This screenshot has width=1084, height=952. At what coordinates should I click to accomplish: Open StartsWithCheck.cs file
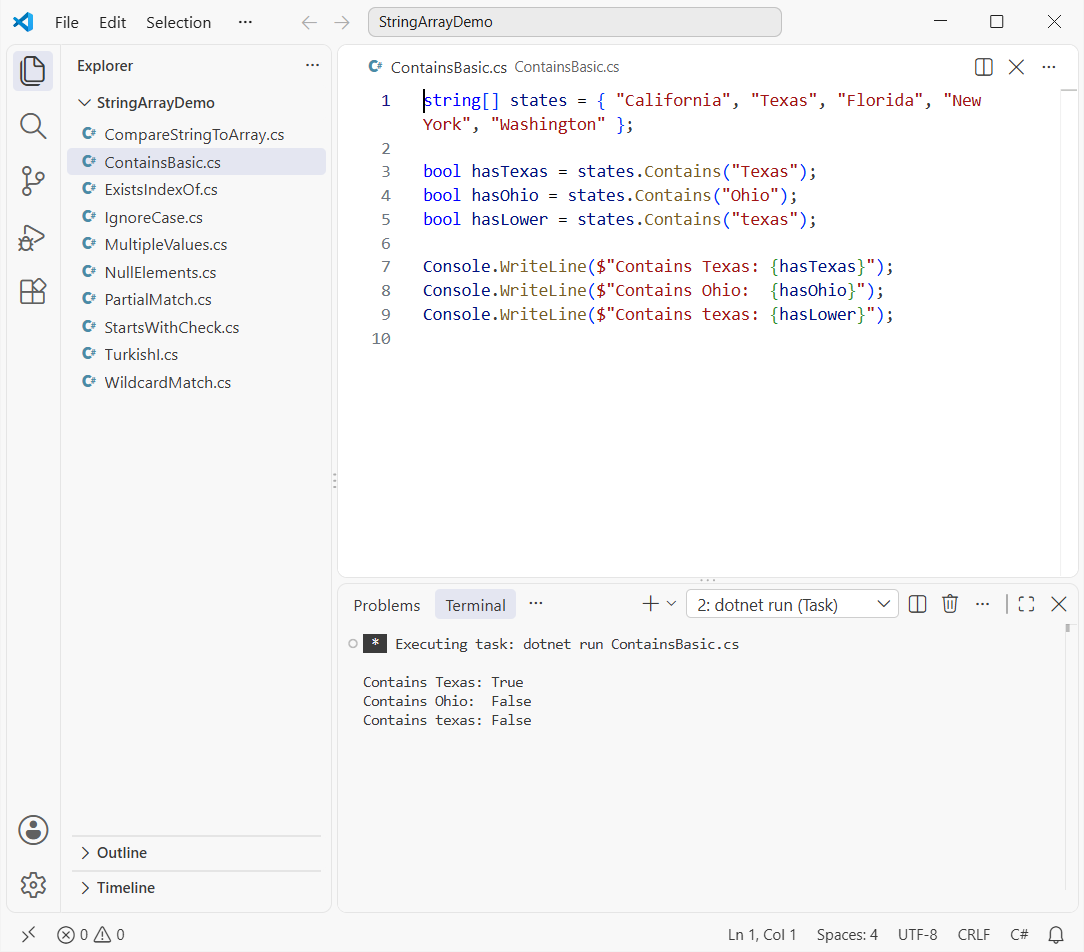coord(196,327)
